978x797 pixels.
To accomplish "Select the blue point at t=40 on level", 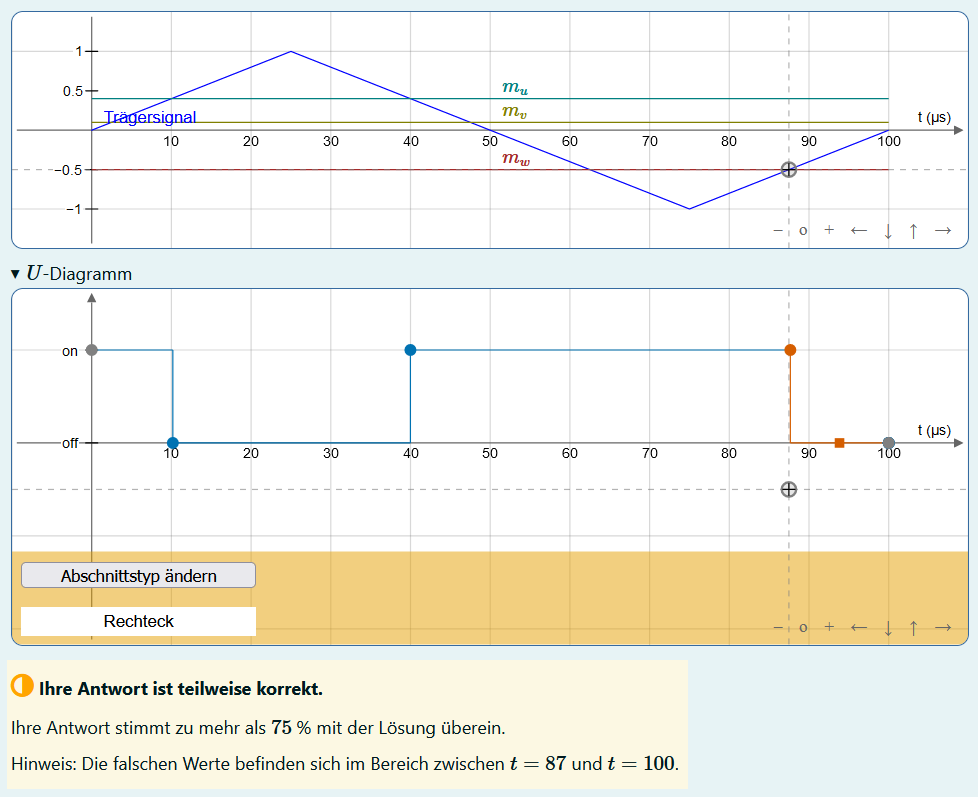I will [410, 350].
